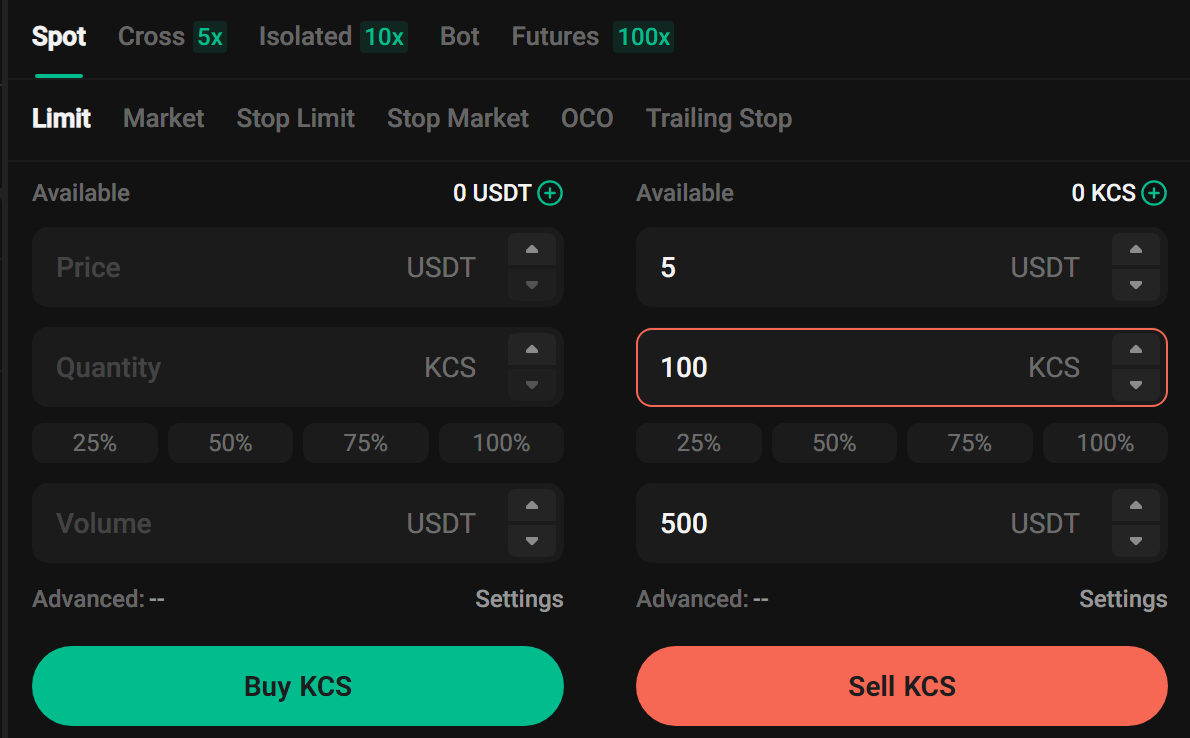Select 50% on the buy side
Image resolution: width=1190 pixels, height=738 pixels.
(230, 443)
